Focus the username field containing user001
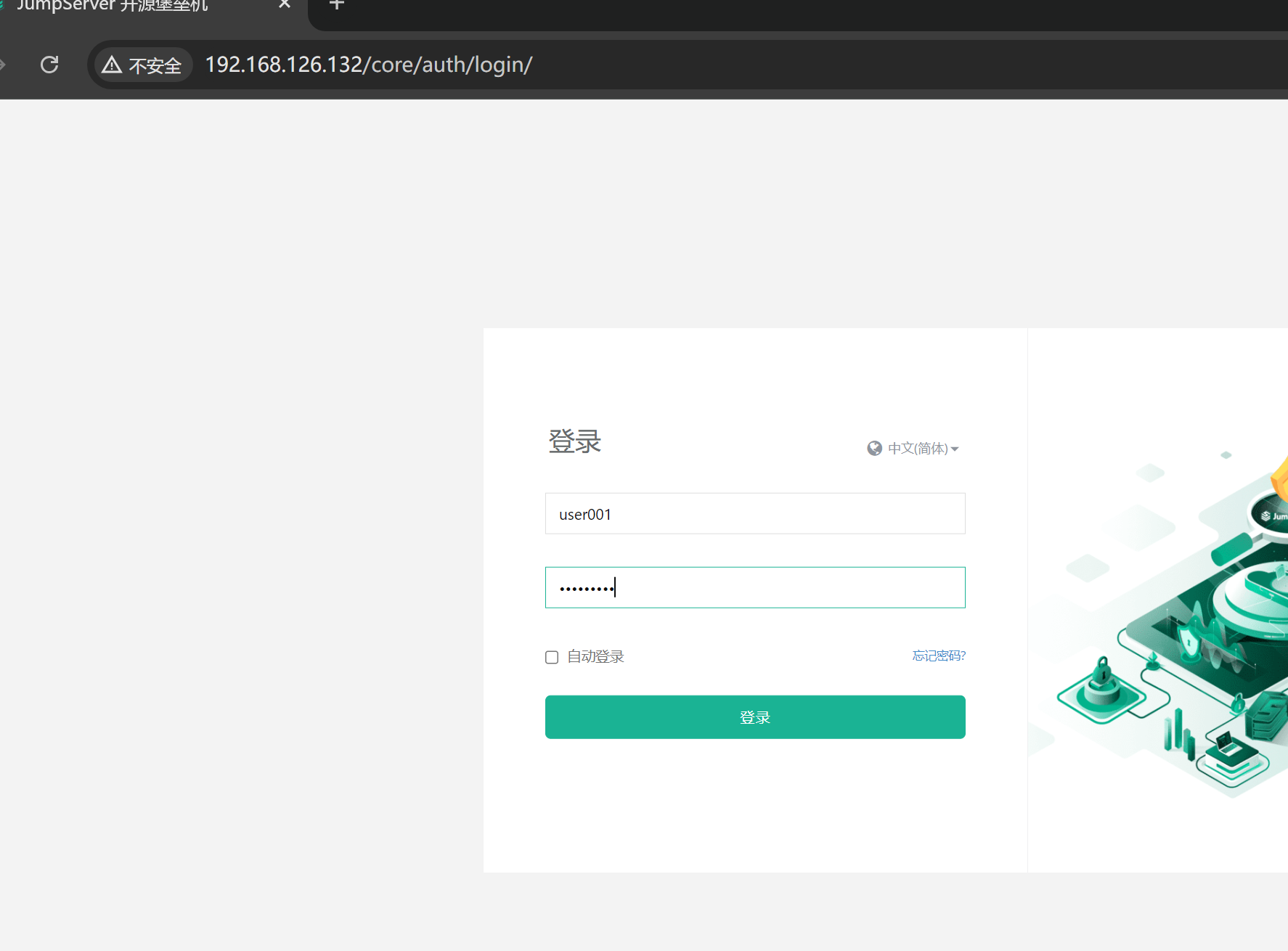 [755, 514]
